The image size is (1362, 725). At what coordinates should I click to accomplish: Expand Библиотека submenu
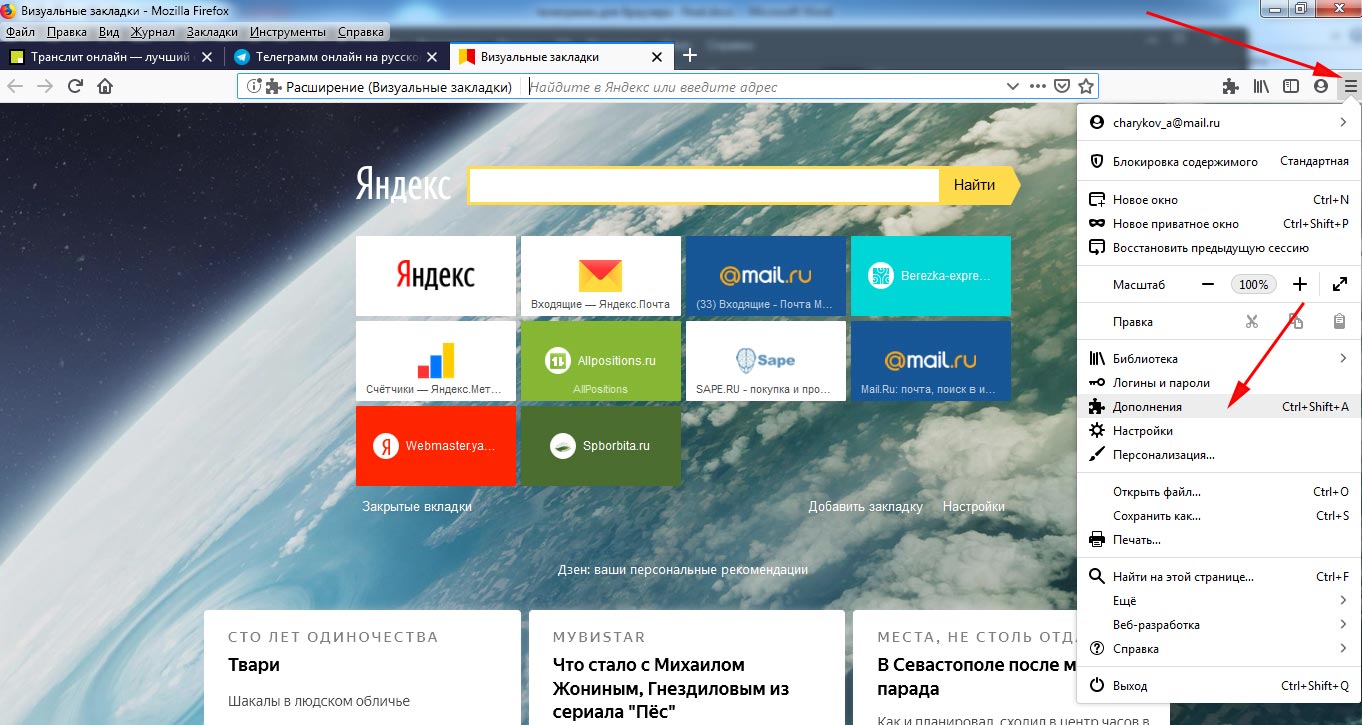[1217, 358]
